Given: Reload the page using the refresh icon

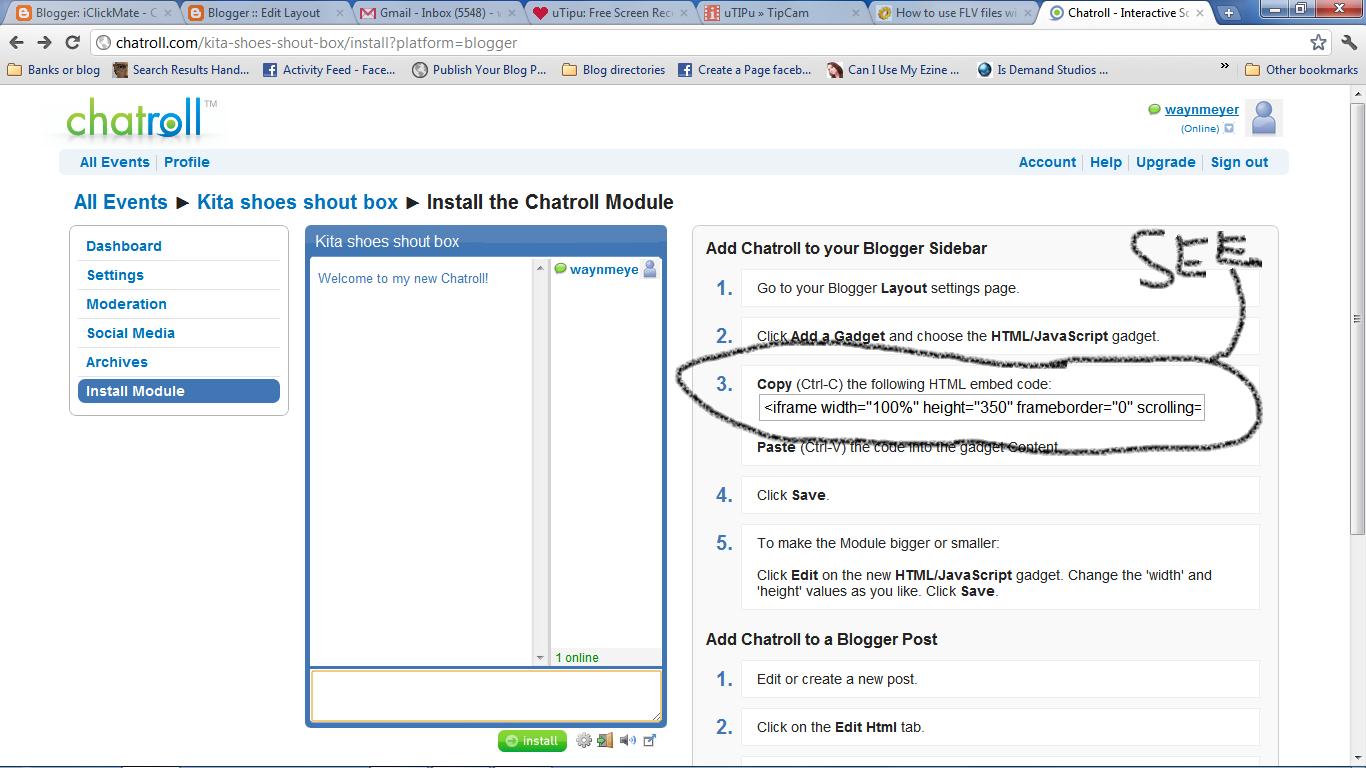Looking at the screenshot, I should tap(72, 43).
